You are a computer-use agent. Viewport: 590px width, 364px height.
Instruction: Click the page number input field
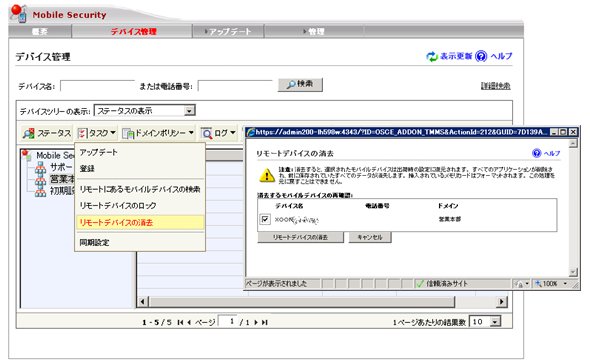tap(228, 321)
